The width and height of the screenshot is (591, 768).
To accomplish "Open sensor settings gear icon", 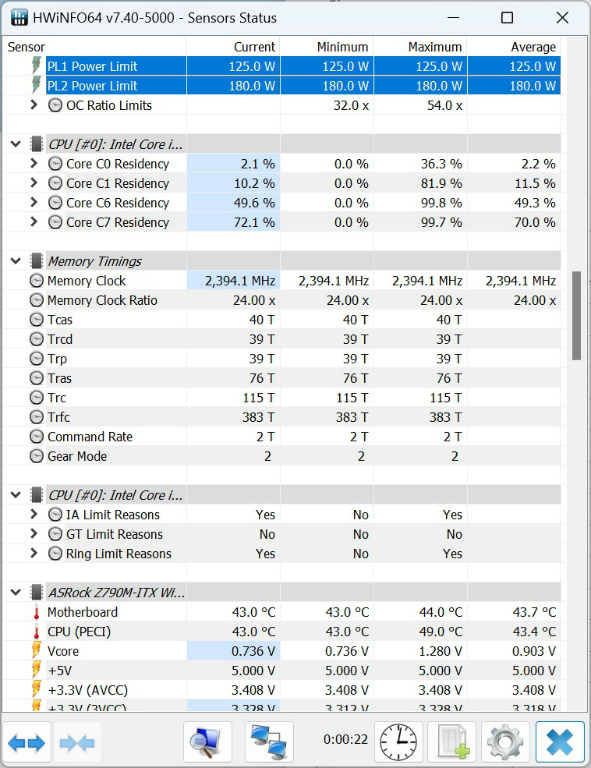I will [505, 743].
